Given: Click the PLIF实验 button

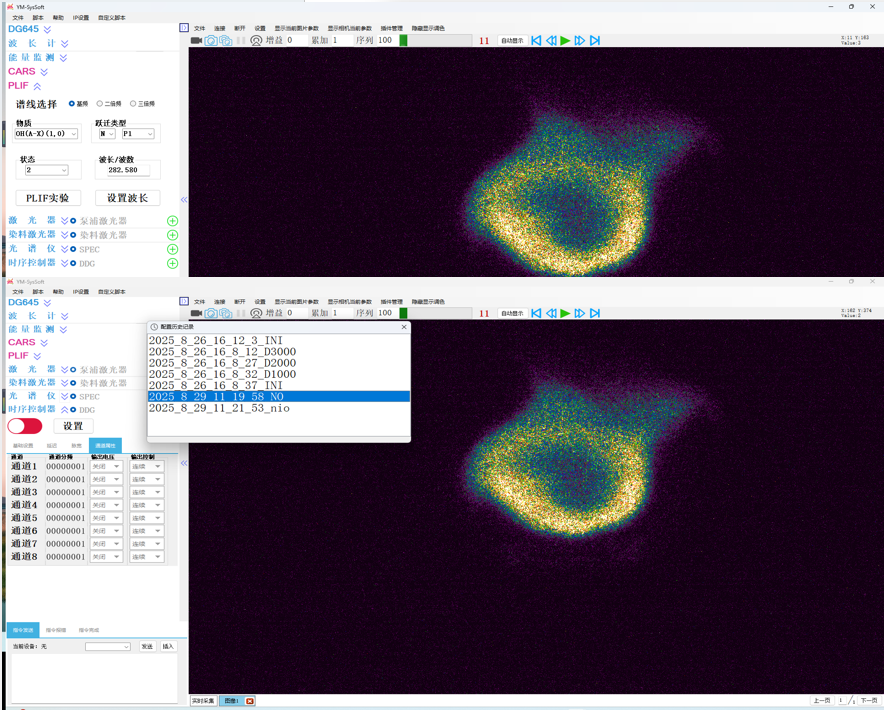Looking at the screenshot, I should [48, 198].
